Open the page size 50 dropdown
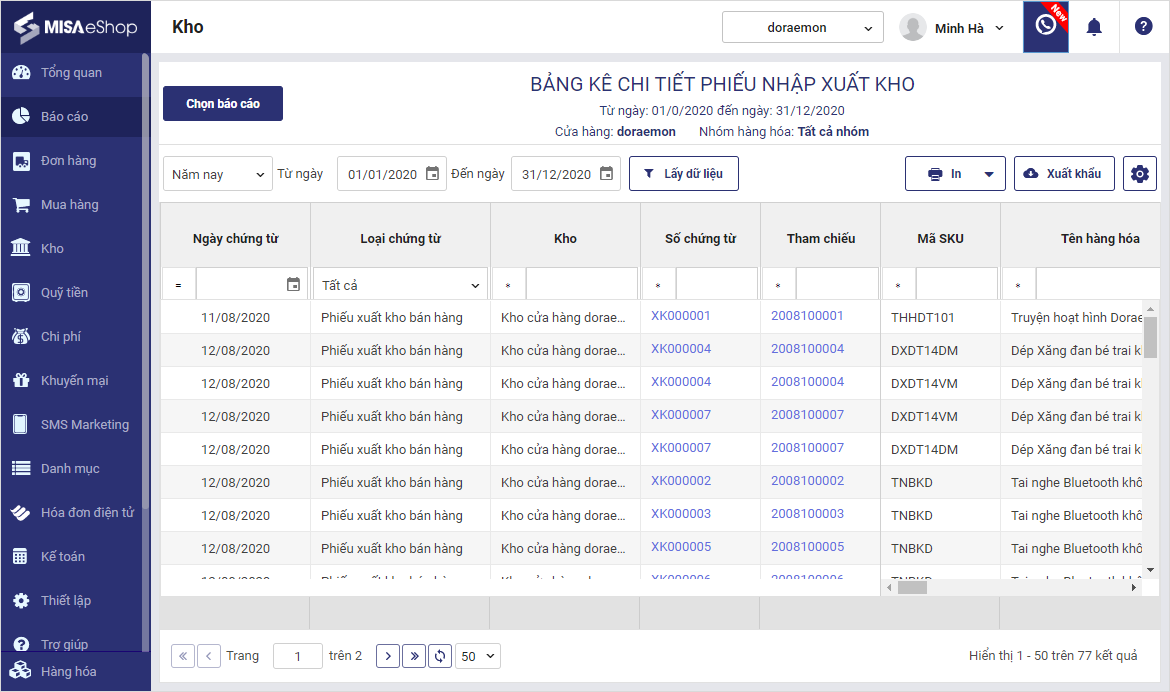The height and width of the screenshot is (692, 1170). 477,656
